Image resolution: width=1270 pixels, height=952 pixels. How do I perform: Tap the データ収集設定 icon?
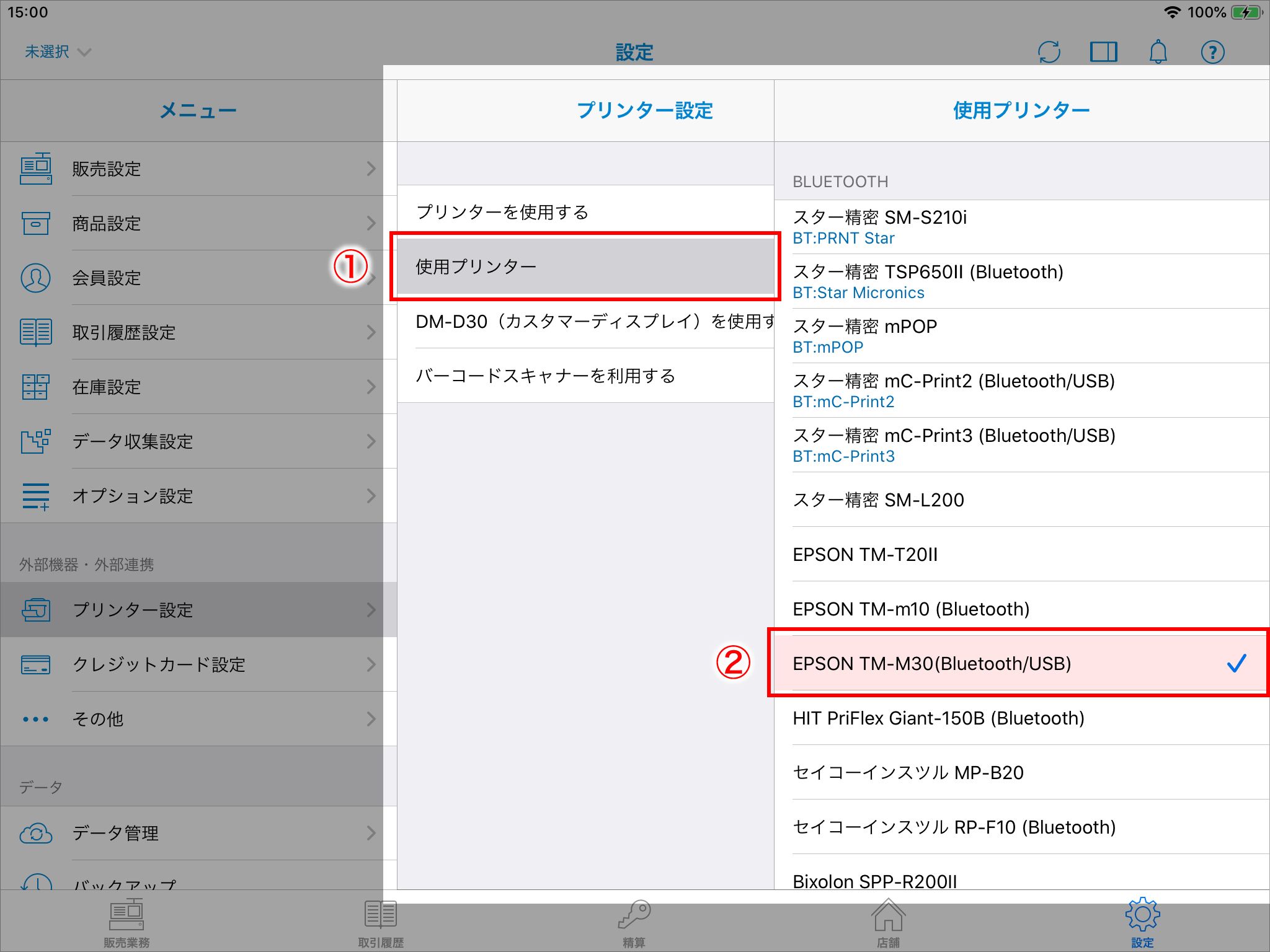coord(36,441)
